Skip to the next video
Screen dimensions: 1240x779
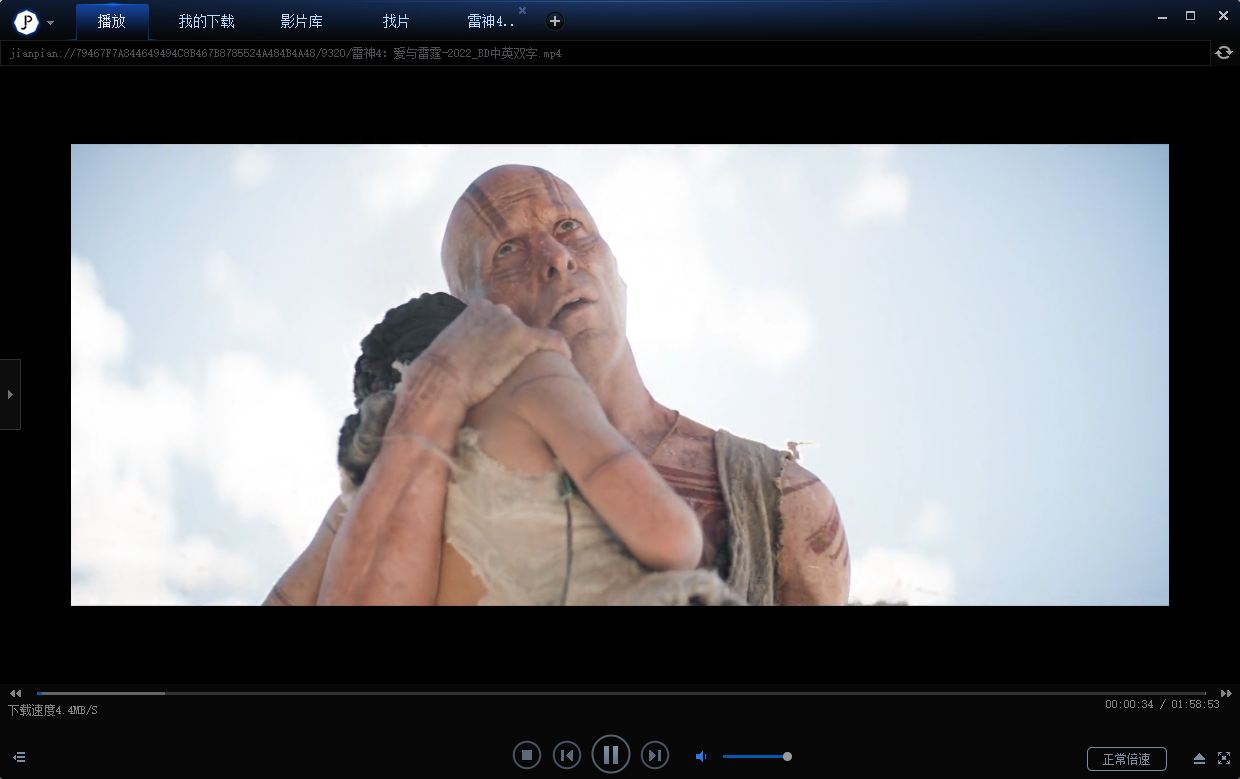coord(654,755)
